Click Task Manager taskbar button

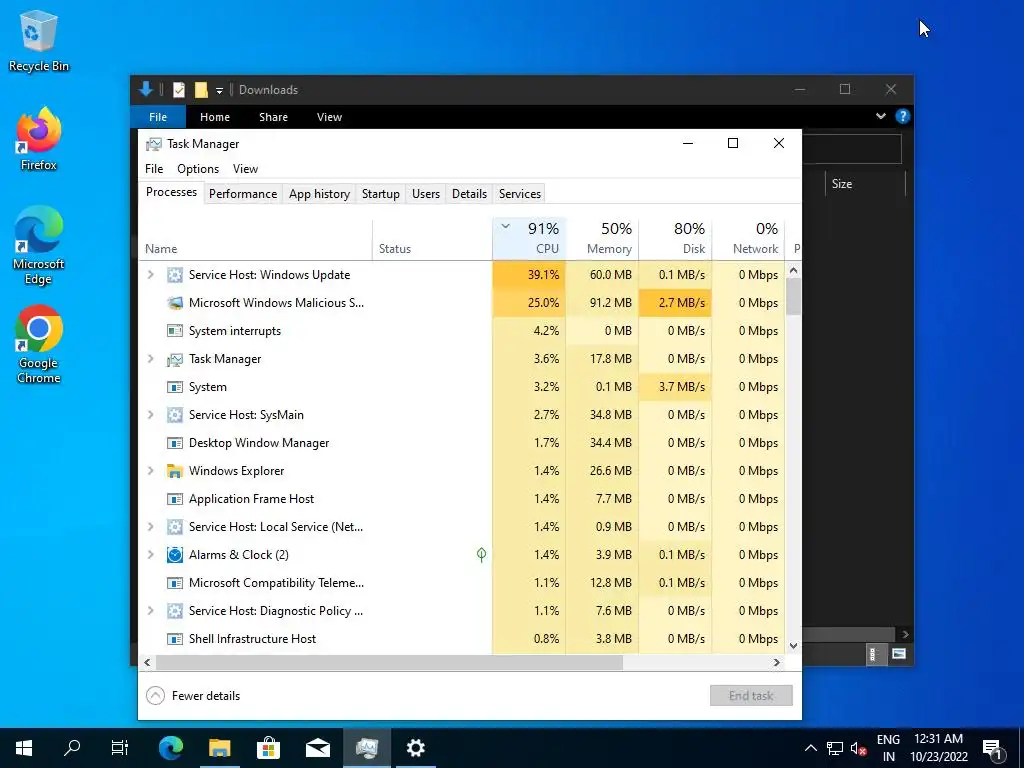[x=367, y=748]
